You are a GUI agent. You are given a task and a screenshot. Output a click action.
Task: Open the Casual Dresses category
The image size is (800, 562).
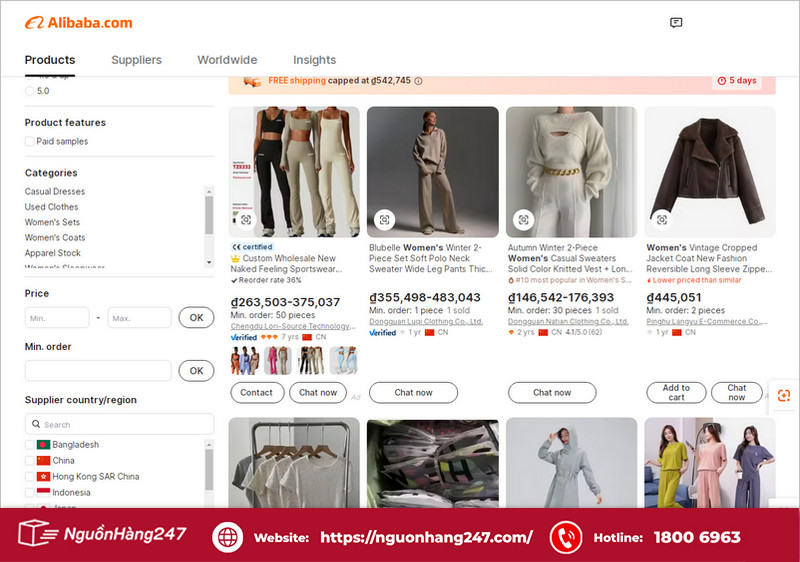tap(55, 191)
